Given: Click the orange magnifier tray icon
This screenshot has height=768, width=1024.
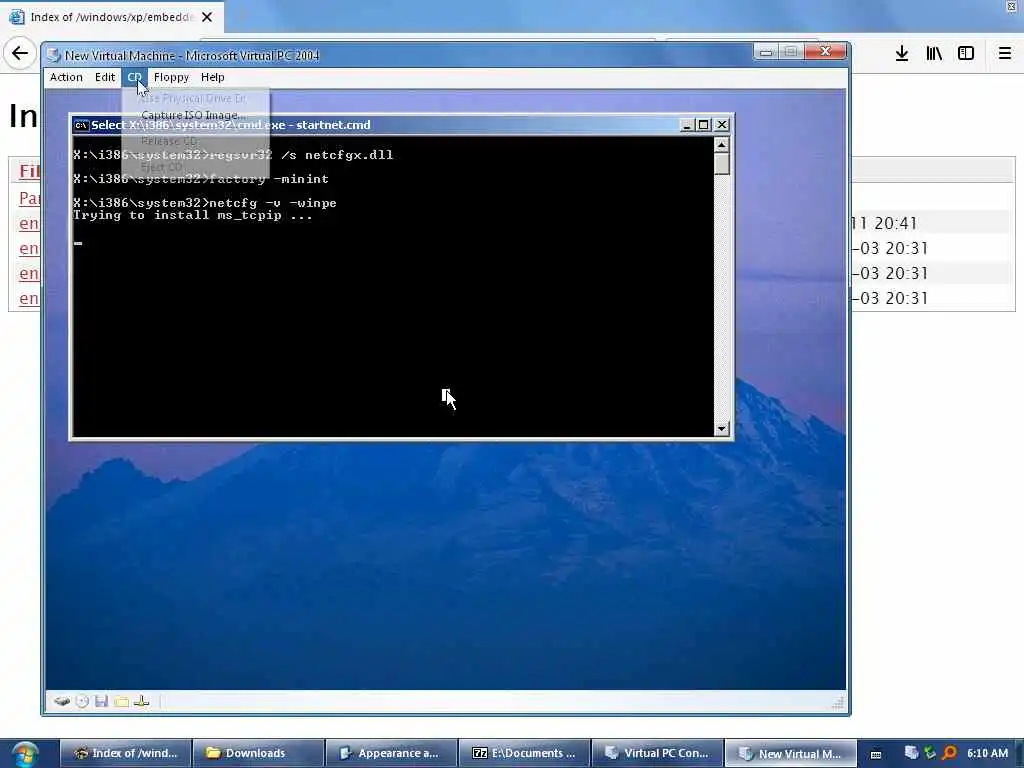Looking at the screenshot, I should (950, 753).
